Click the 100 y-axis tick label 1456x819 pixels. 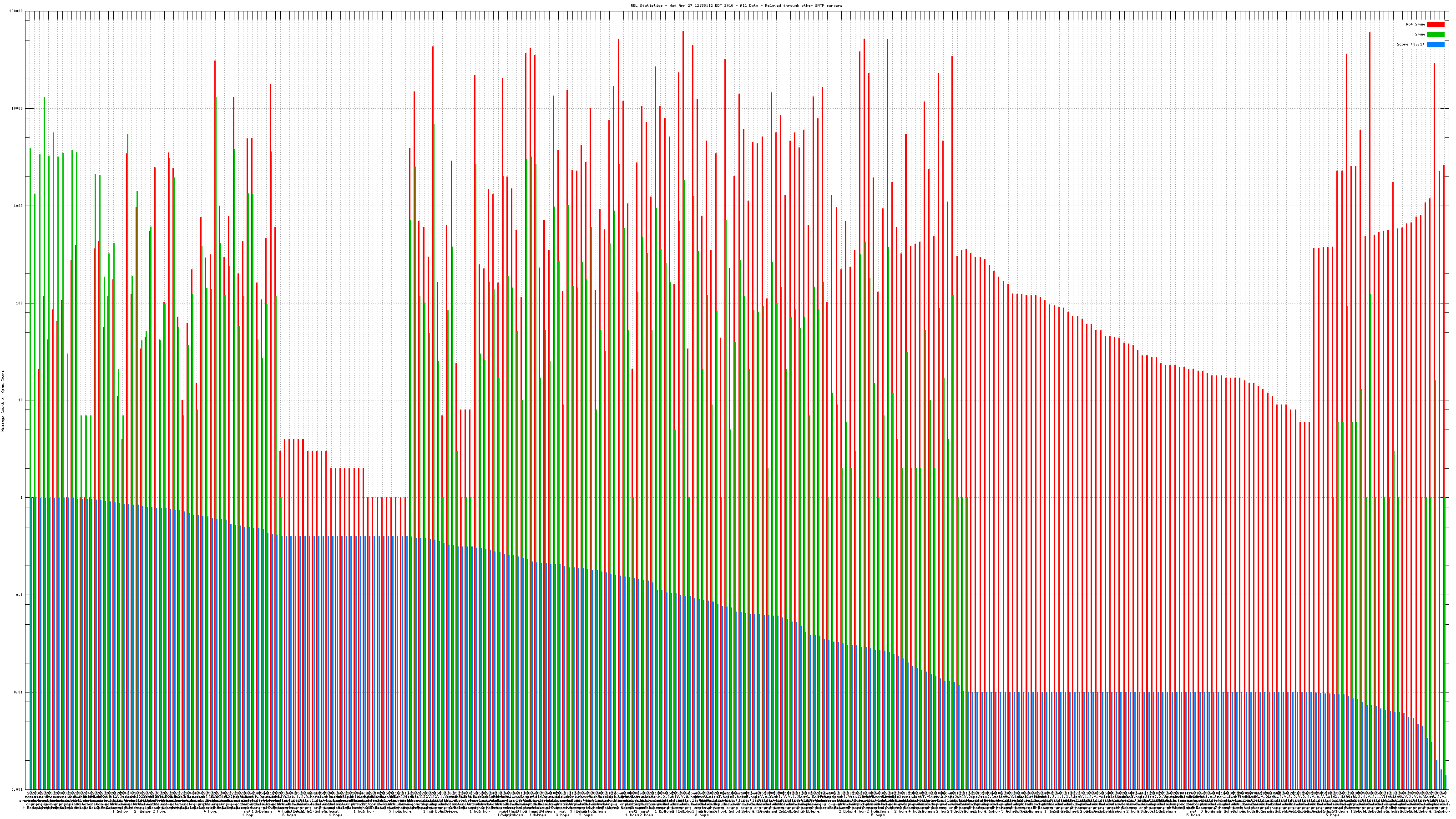[x=20, y=303]
